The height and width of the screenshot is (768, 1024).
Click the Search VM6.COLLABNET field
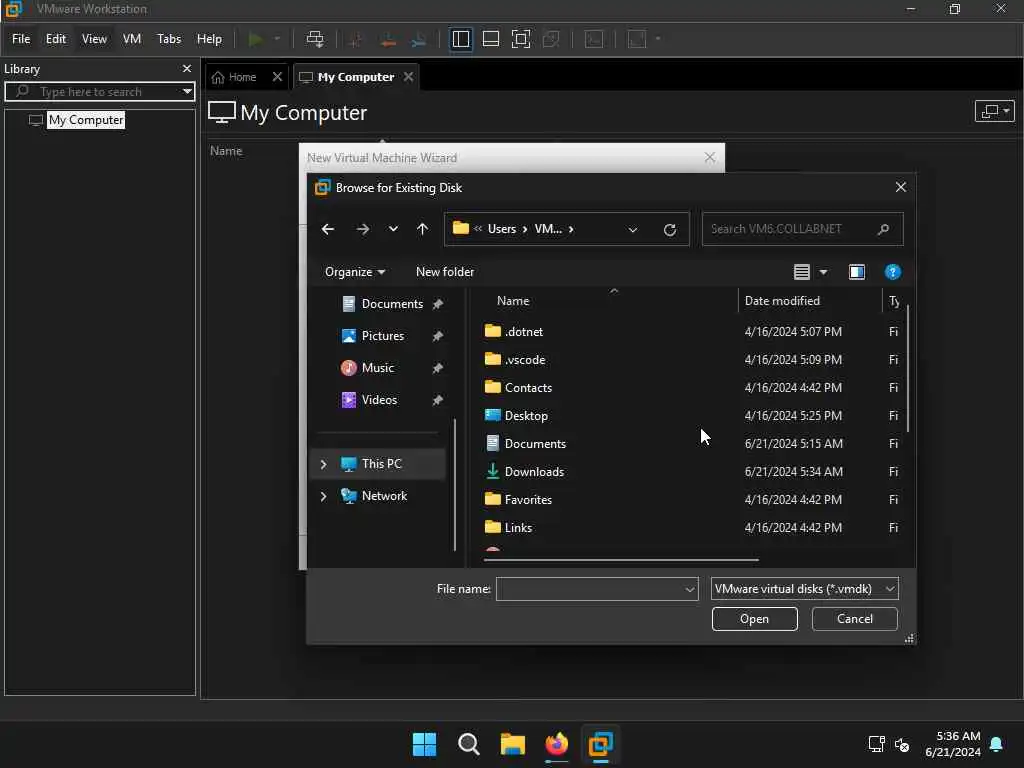pos(803,229)
